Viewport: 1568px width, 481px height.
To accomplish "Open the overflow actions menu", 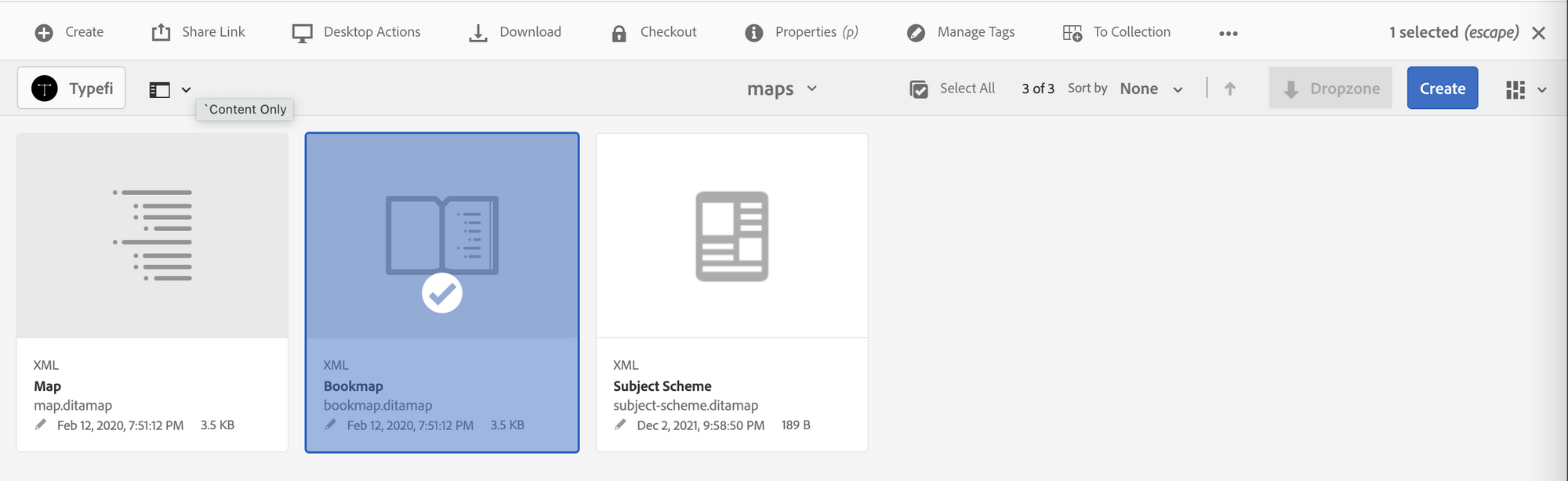I will pyautogui.click(x=1228, y=33).
